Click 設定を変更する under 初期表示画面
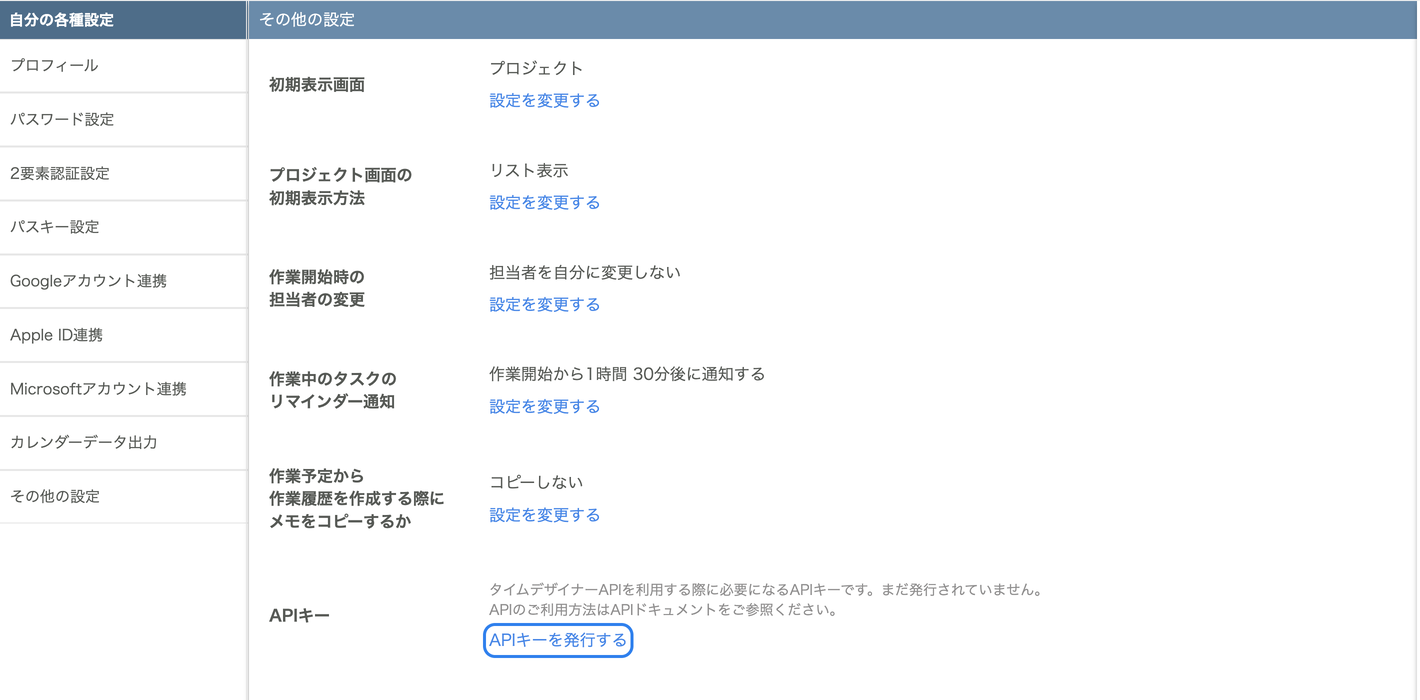Screen dimensions: 1420x700 click(x=545, y=101)
